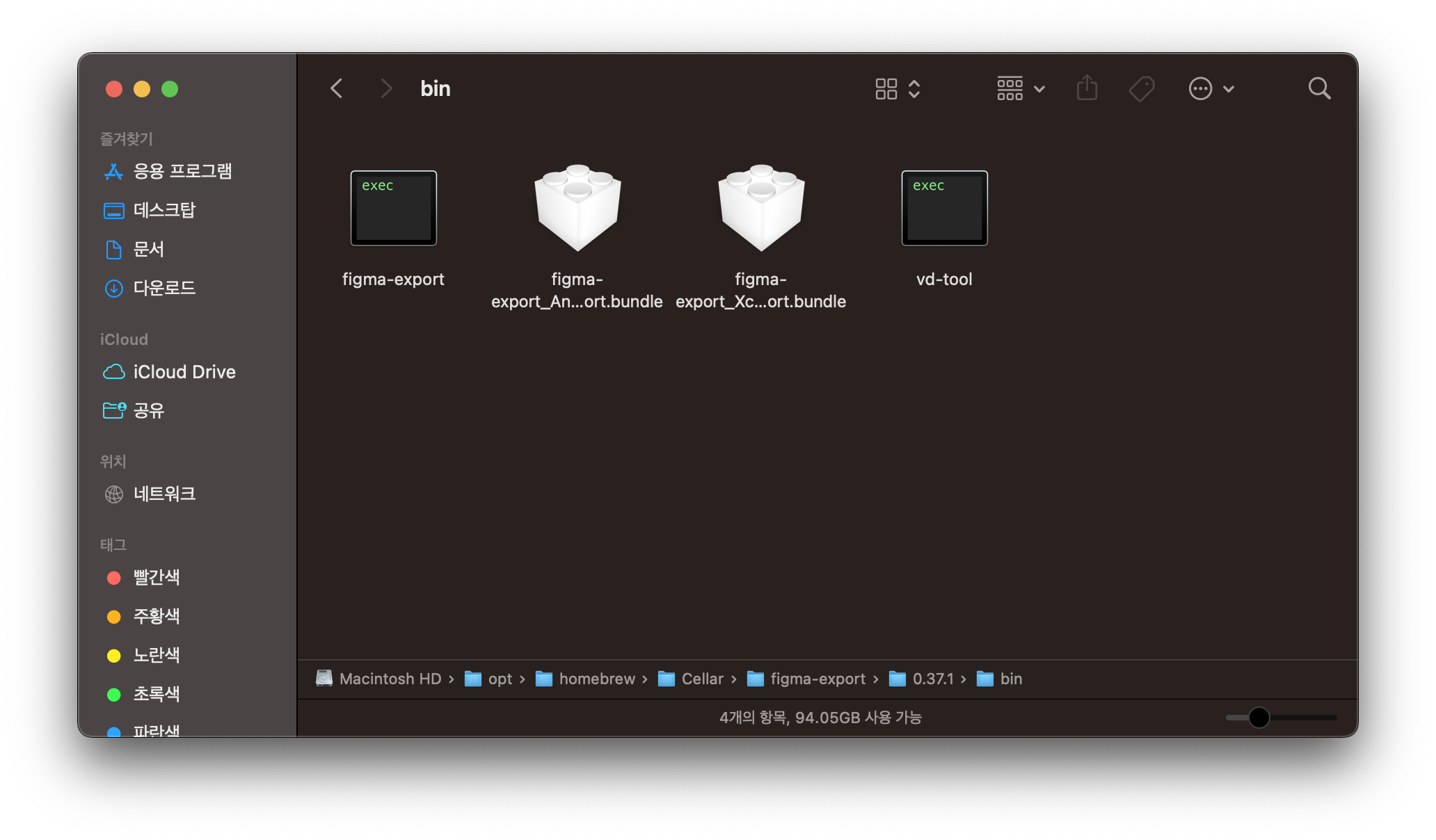Open the icon view switcher dropdown
1436x840 pixels.
[897, 88]
